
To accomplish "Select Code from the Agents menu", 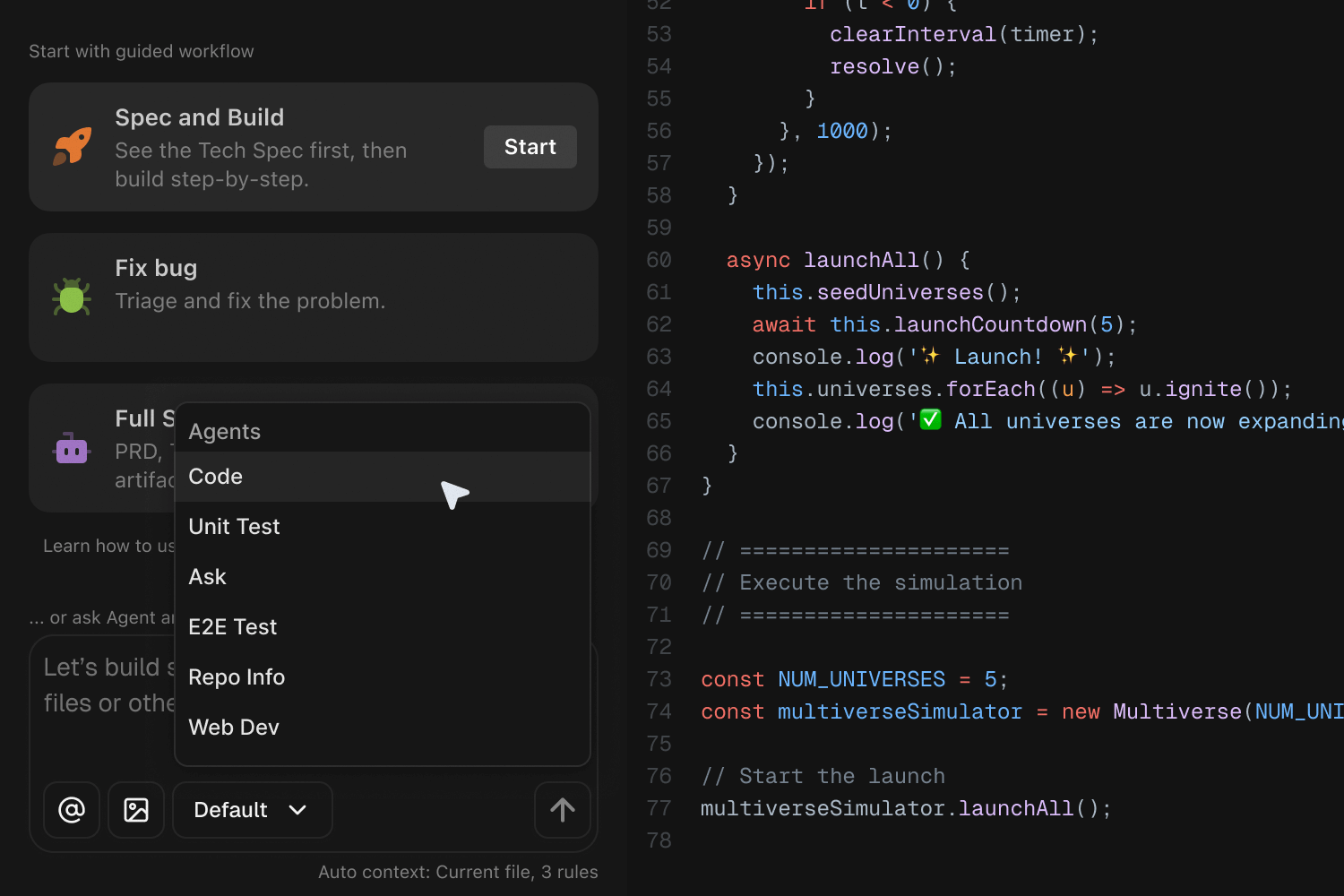I will 216,477.
